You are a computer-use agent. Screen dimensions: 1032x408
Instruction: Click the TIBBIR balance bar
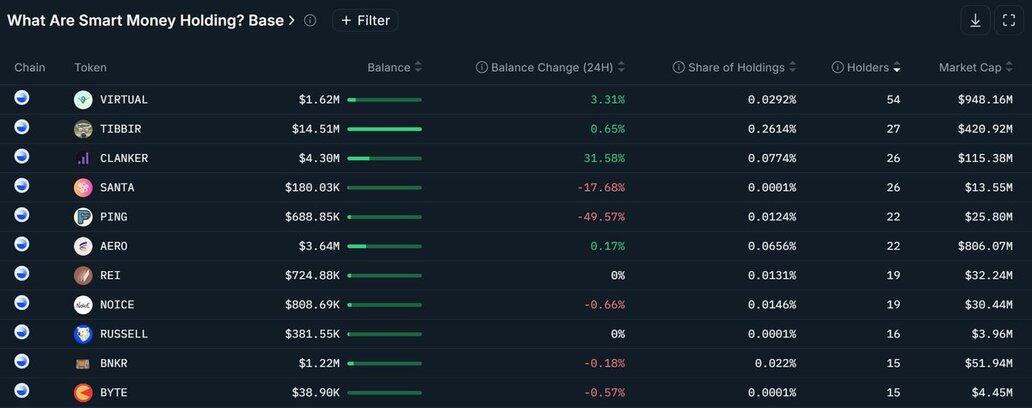click(x=384, y=129)
